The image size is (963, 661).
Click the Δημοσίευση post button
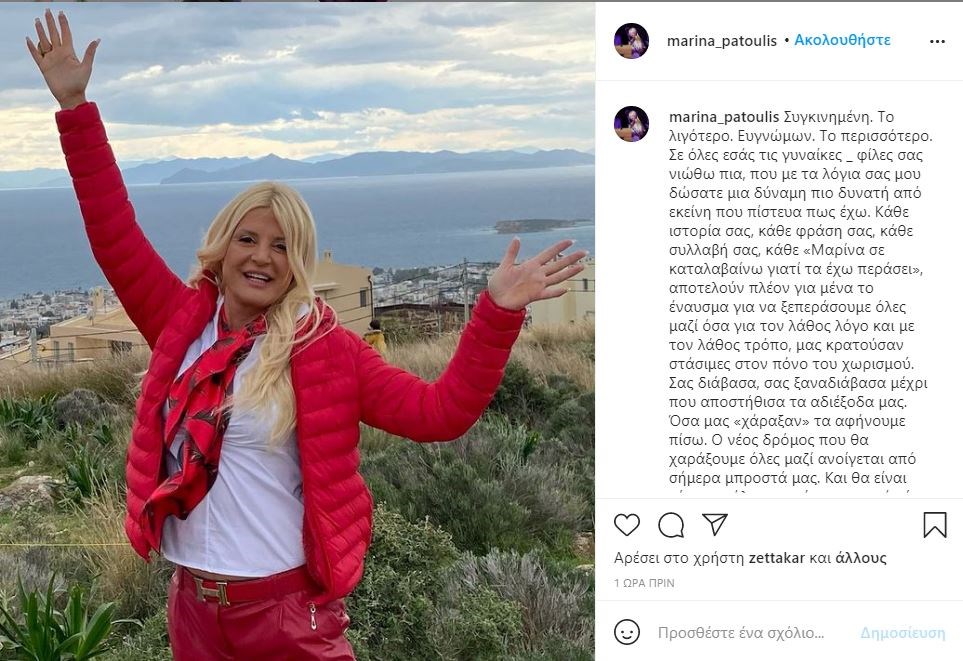pyautogui.click(x=903, y=633)
